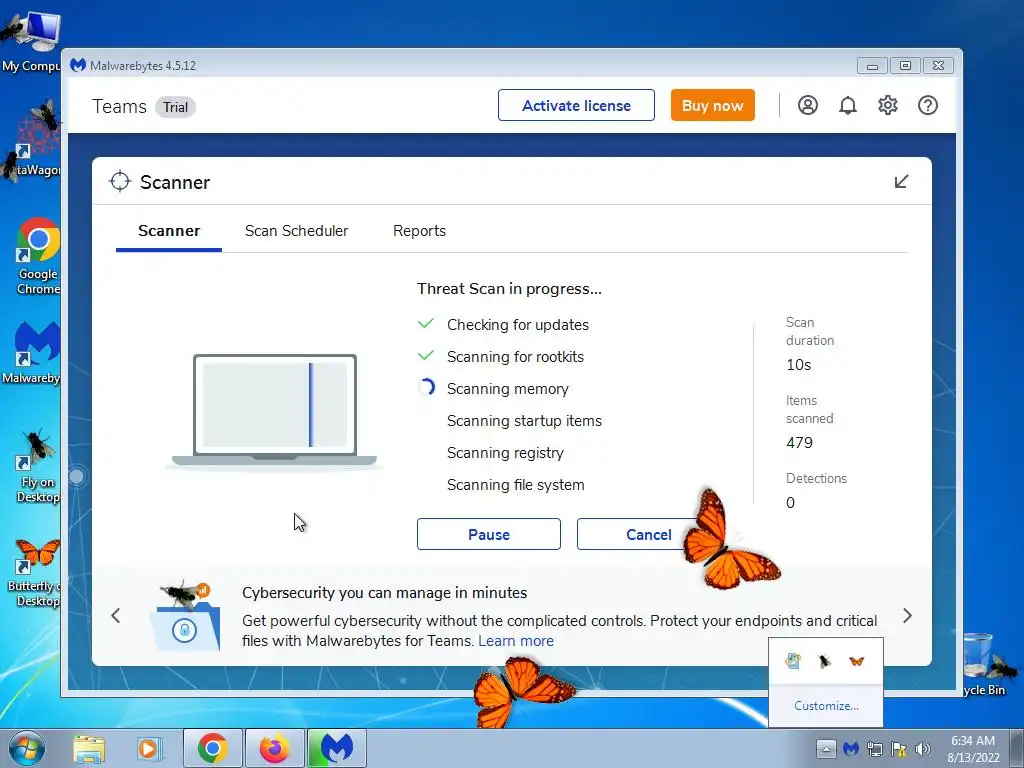Screen dimensions: 1024x768
Task: Click the network tray icon
Action: 874,749
